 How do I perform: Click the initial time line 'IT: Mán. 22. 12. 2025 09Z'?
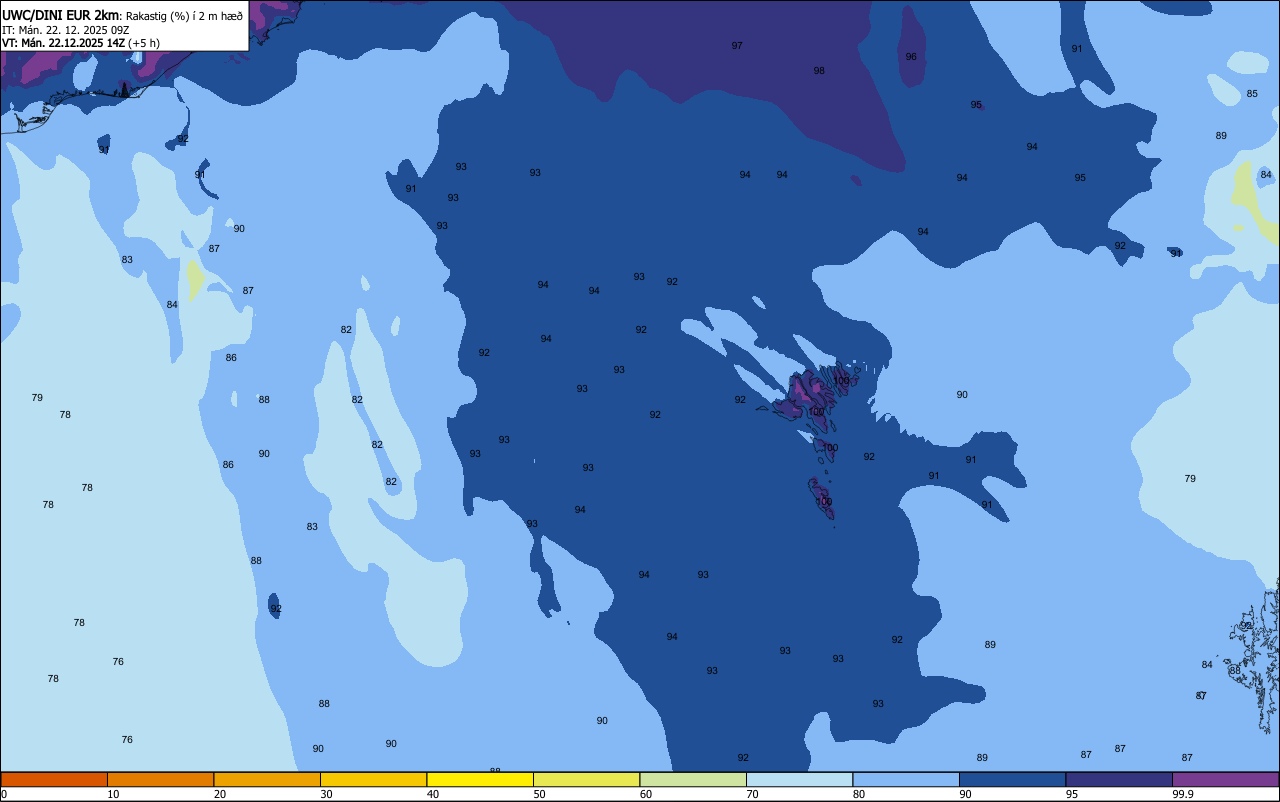66,30
